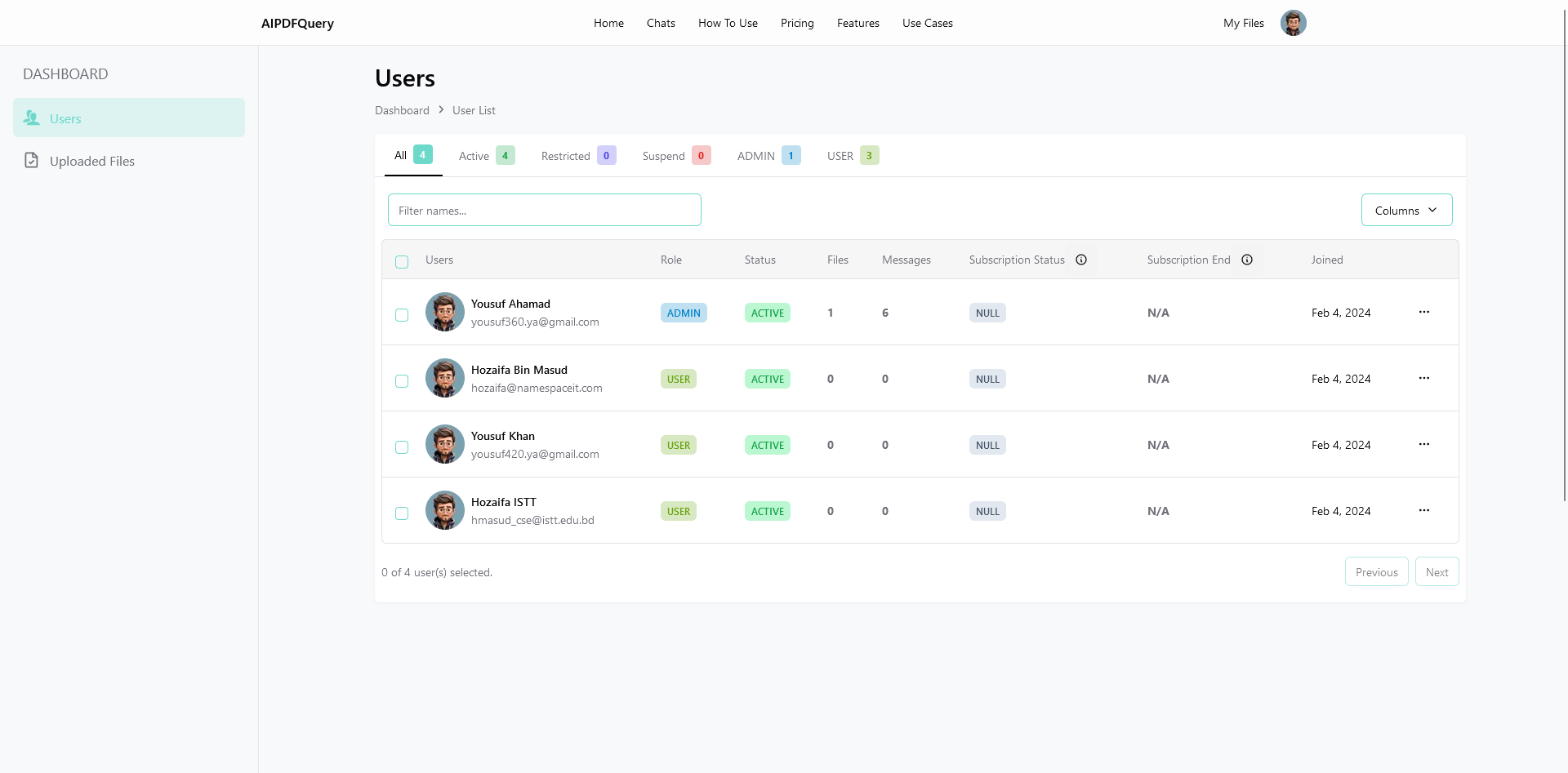1568x773 pixels.
Task: Switch to the ADMIN role tab
Action: (x=768, y=156)
